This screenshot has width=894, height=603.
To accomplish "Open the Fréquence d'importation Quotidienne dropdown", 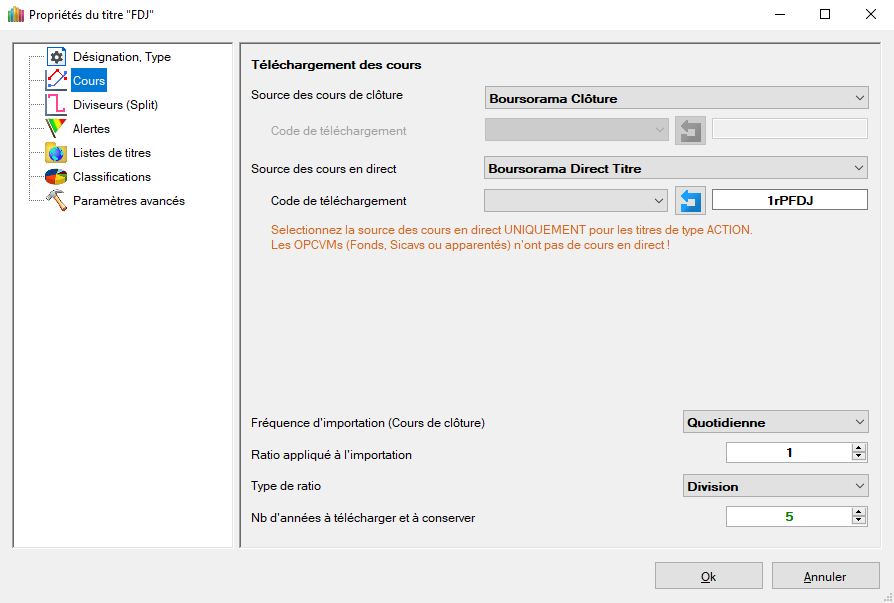I will (775, 422).
